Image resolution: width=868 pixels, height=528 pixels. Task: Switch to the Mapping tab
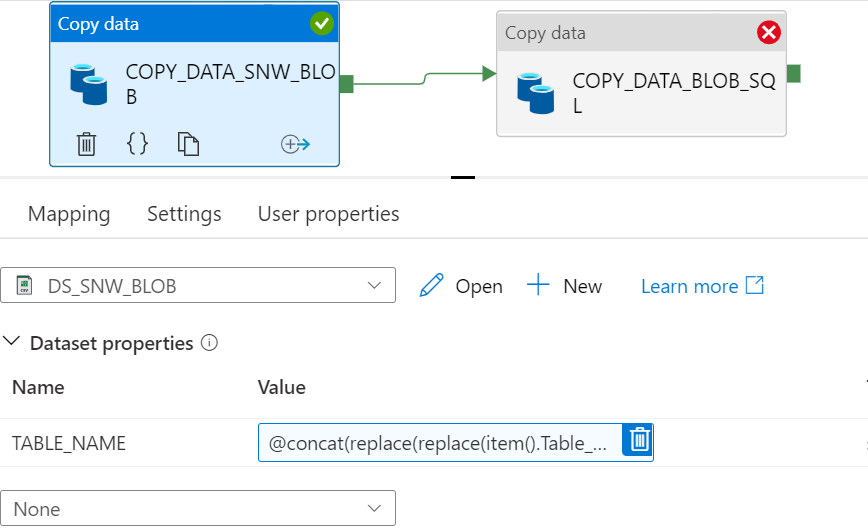69,214
